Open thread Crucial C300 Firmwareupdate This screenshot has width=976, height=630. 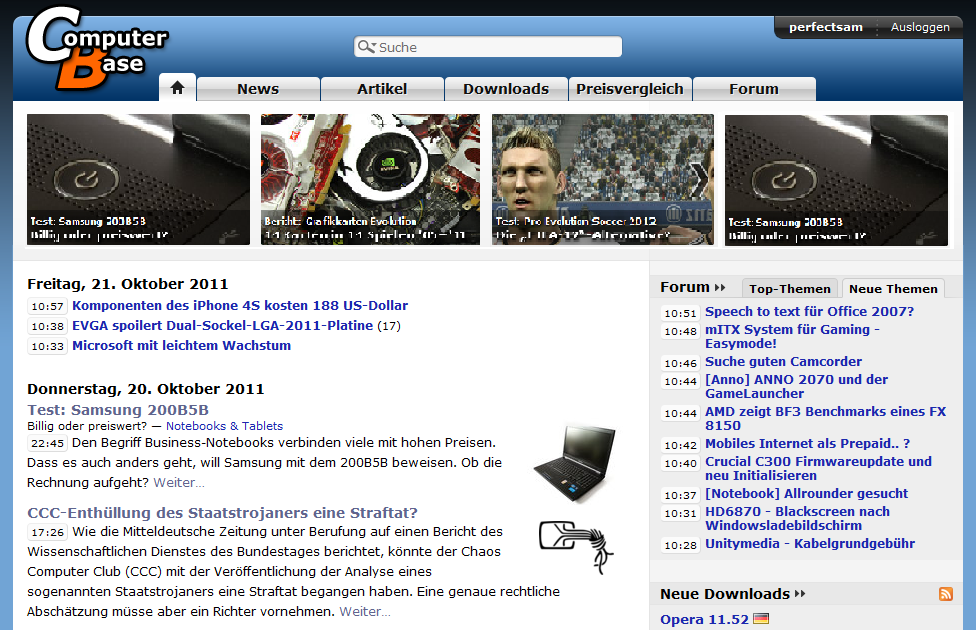pyautogui.click(x=818, y=468)
